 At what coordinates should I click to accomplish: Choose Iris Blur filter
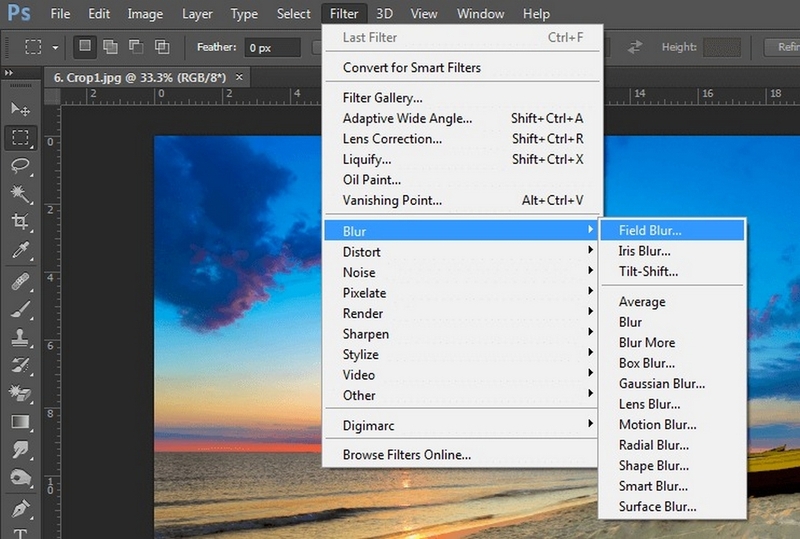click(672, 251)
